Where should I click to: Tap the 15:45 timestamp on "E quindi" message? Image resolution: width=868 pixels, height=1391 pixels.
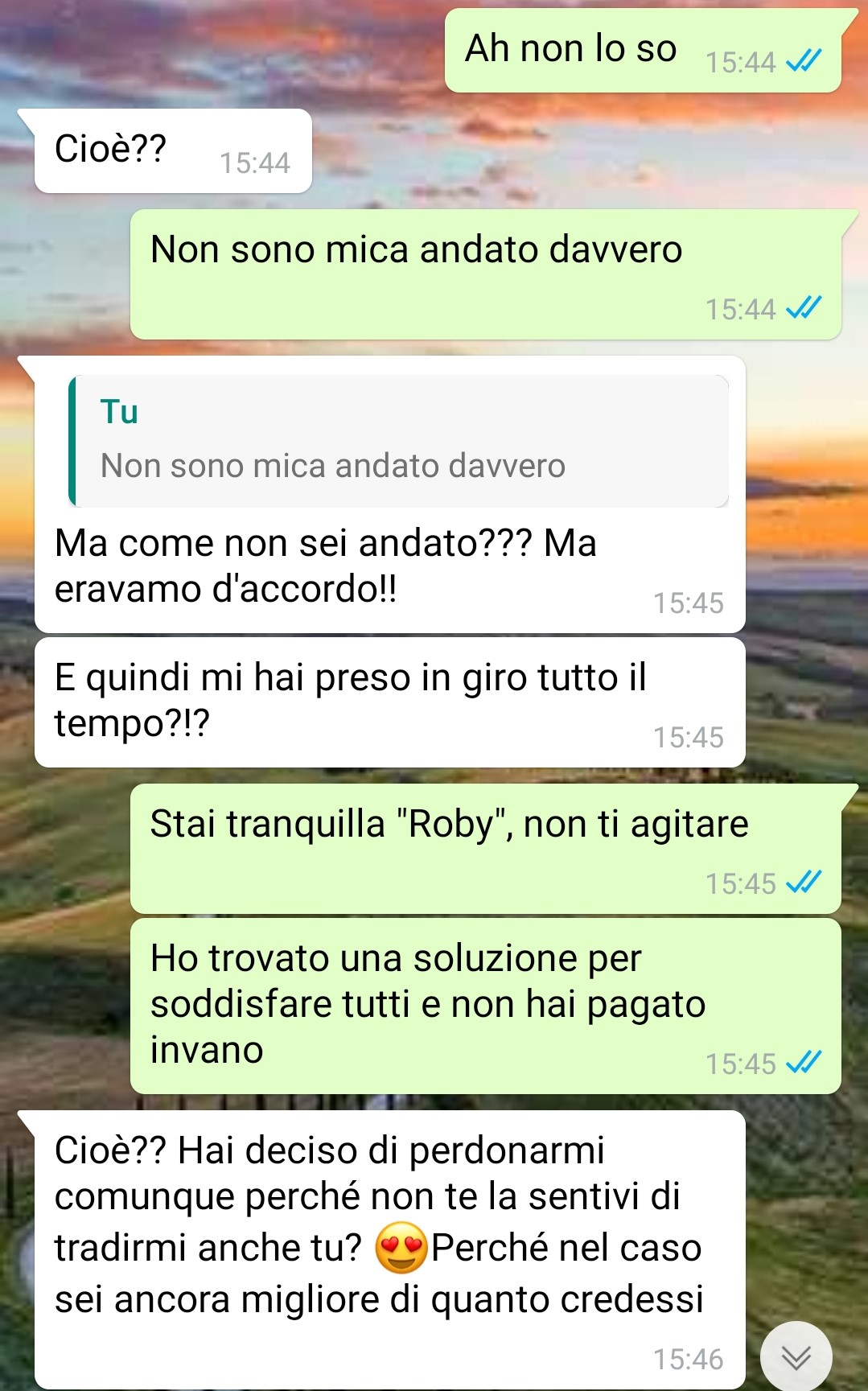tap(688, 737)
